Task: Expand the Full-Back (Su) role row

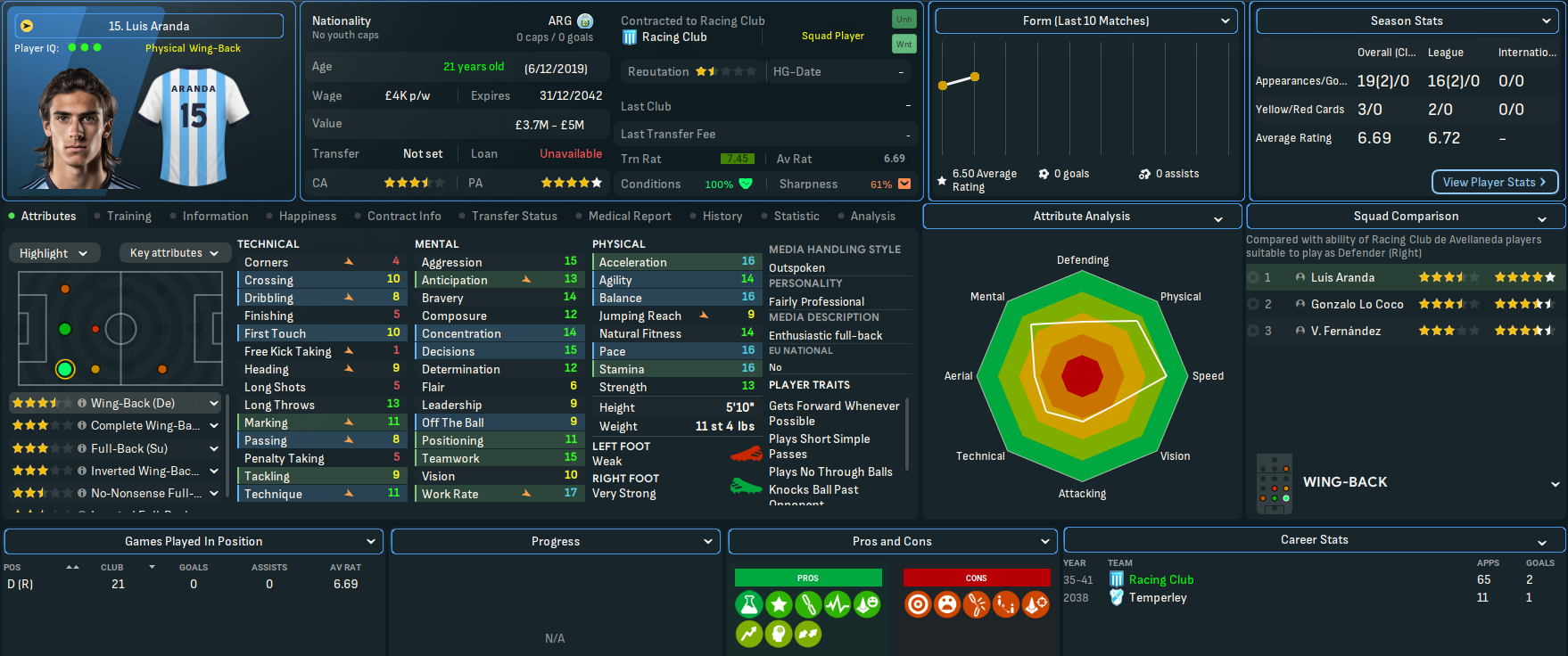Action: tap(214, 448)
